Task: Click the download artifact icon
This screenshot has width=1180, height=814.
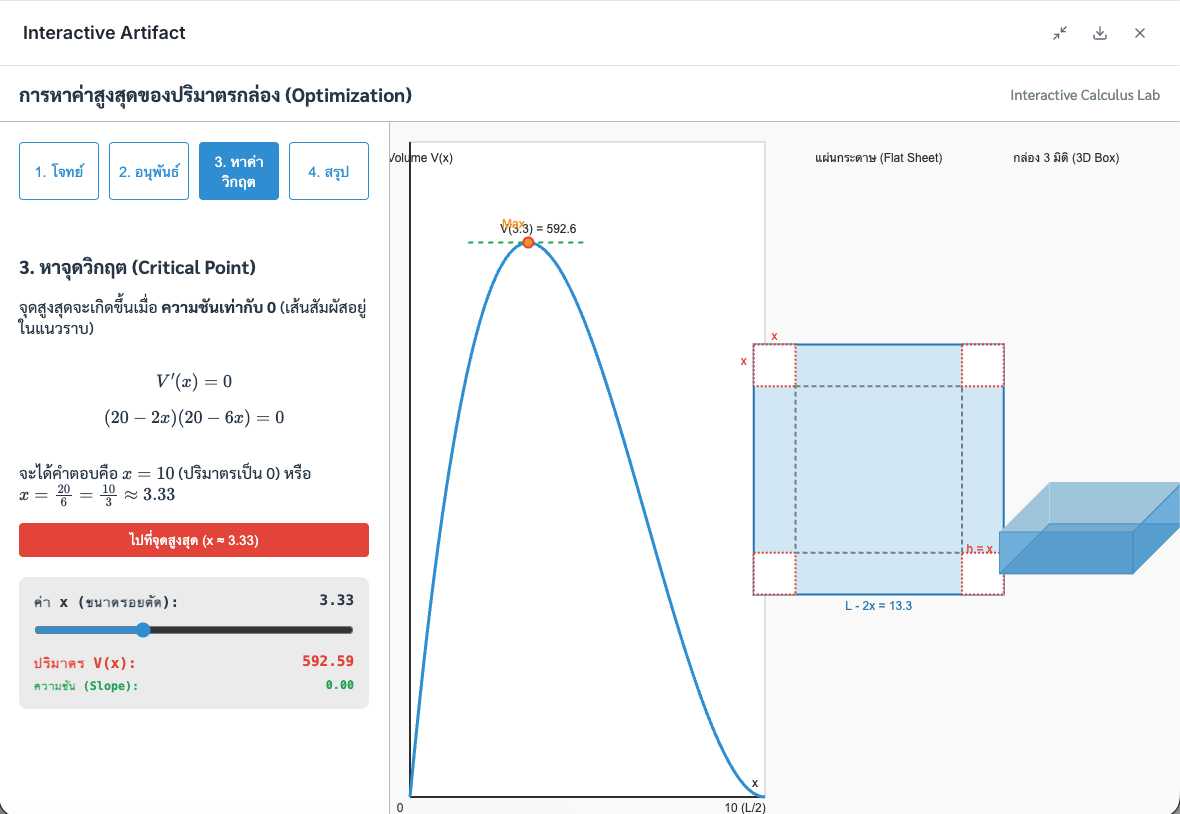Action: (x=1100, y=33)
